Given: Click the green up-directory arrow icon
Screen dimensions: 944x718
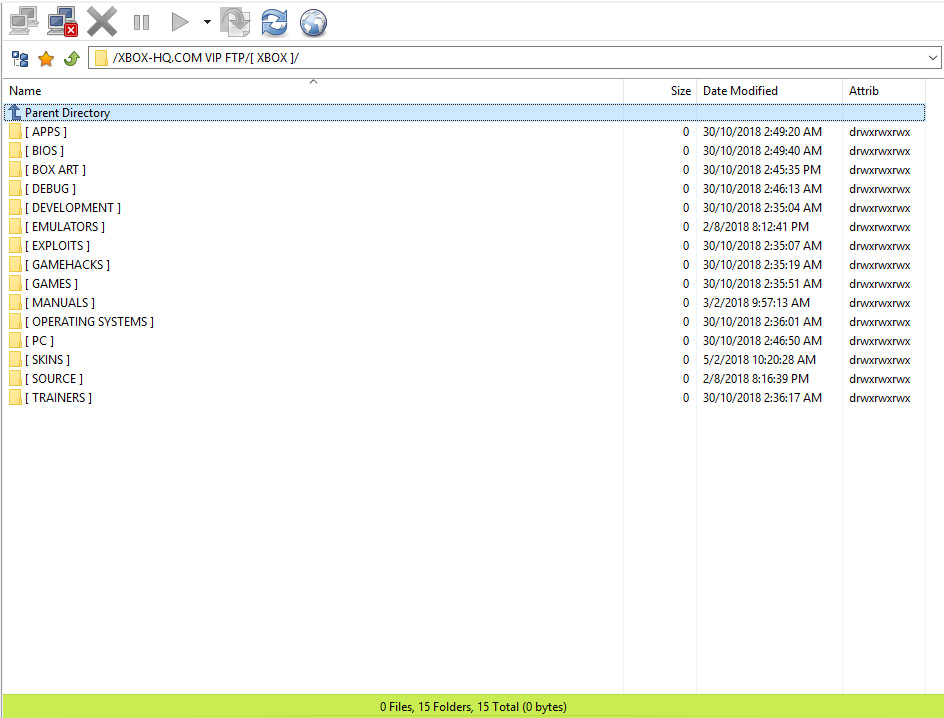Looking at the screenshot, I should coord(71,58).
